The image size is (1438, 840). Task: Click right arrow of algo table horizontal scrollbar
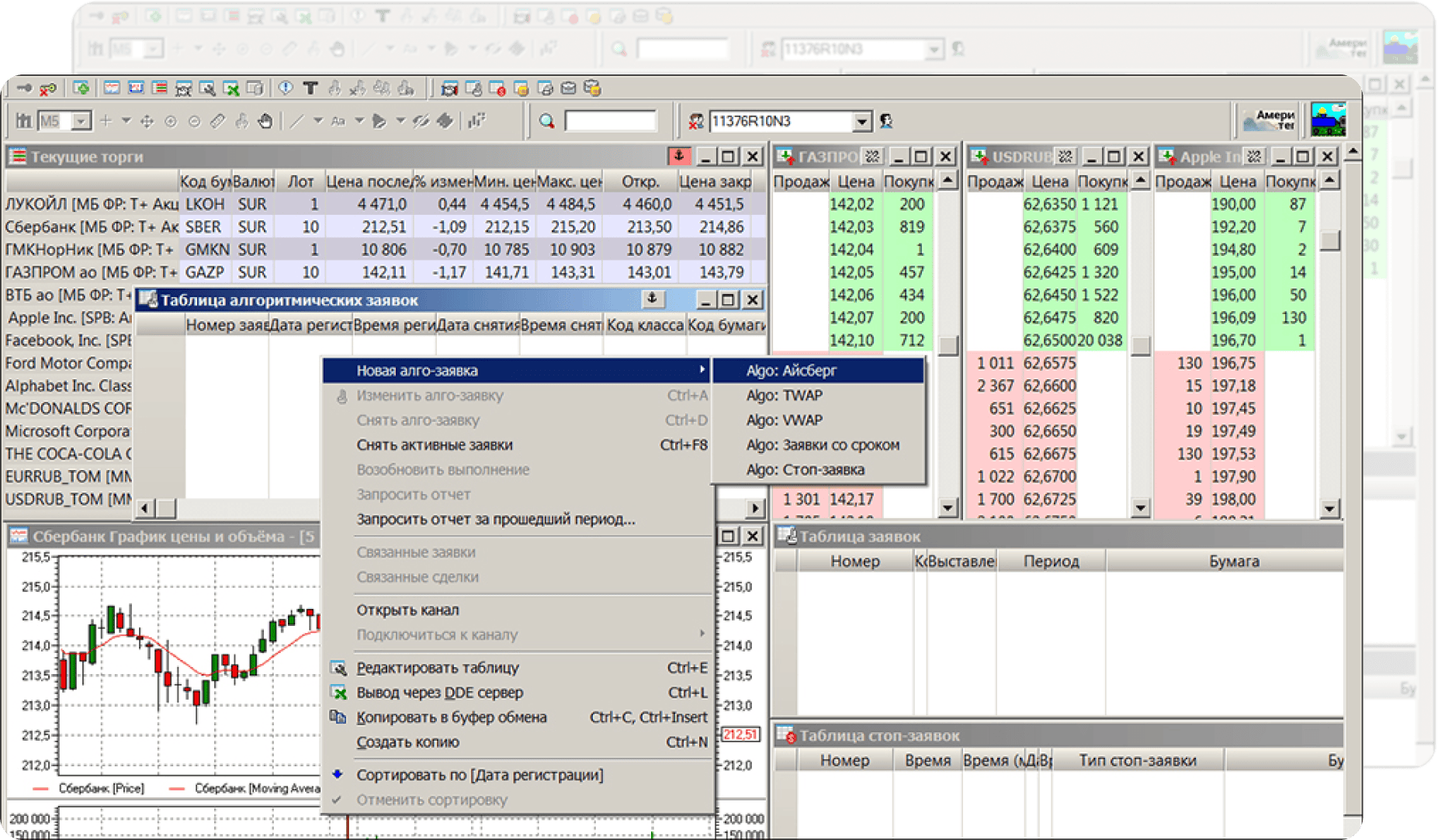755,508
